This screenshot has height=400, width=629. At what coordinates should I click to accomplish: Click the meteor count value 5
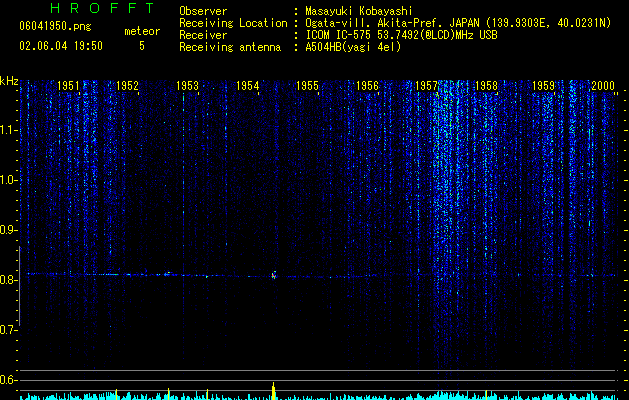pos(142,46)
